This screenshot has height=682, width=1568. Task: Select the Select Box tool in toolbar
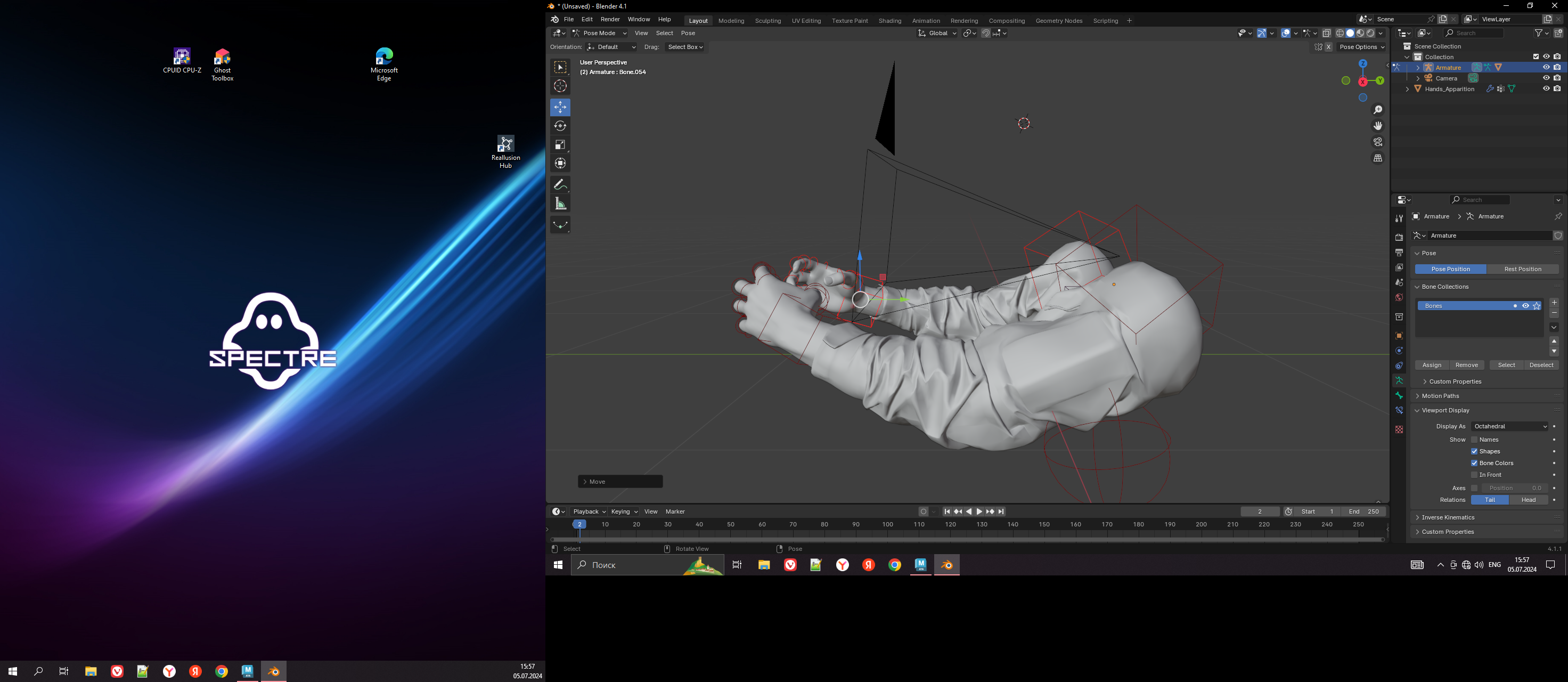560,67
